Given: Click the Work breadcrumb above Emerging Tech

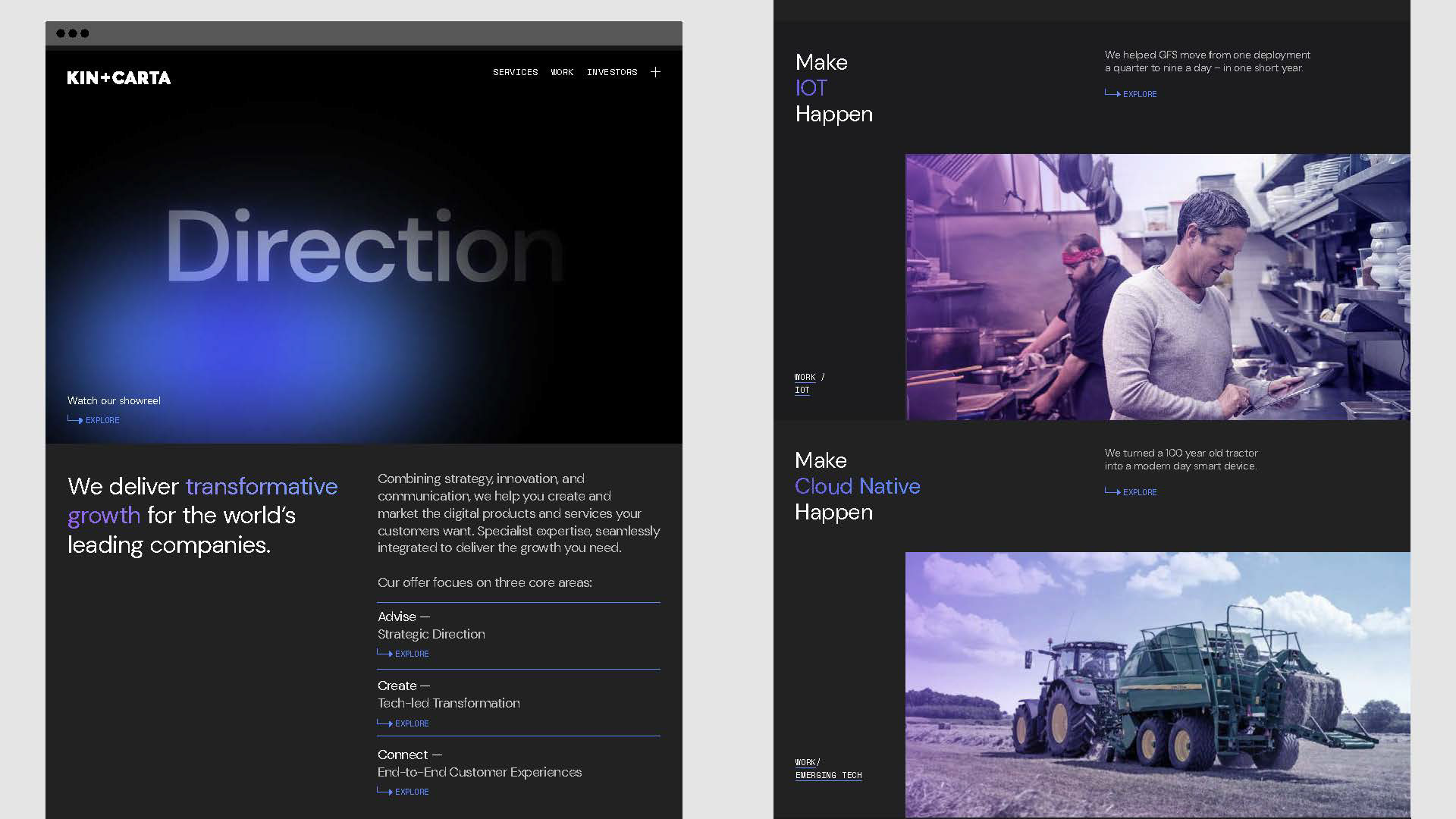Looking at the screenshot, I should pyautogui.click(x=805, y=762).
